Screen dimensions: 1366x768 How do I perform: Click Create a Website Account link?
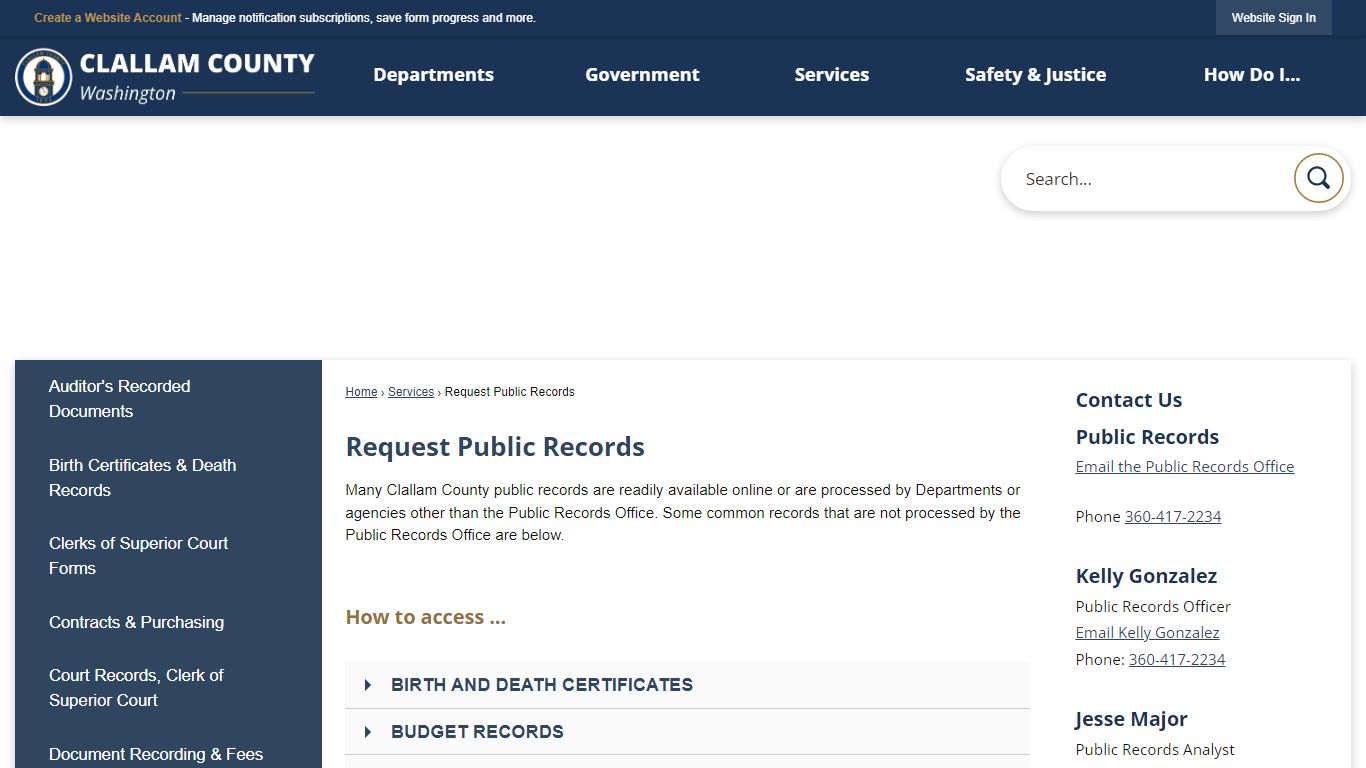108,18
